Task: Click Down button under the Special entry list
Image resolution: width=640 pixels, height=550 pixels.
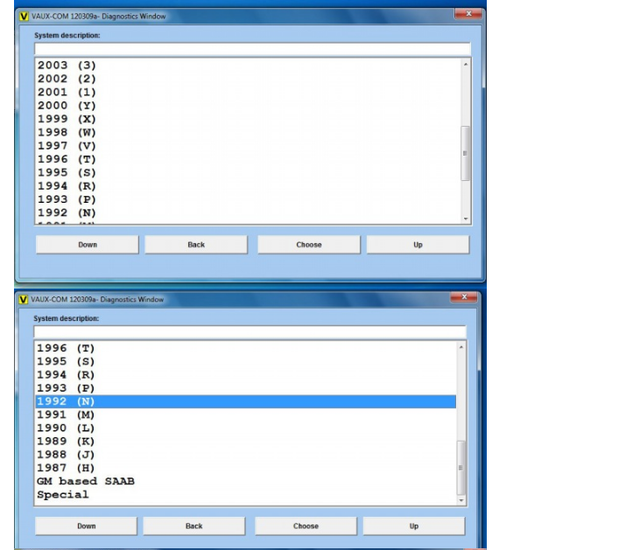Action: coord(87,526)
